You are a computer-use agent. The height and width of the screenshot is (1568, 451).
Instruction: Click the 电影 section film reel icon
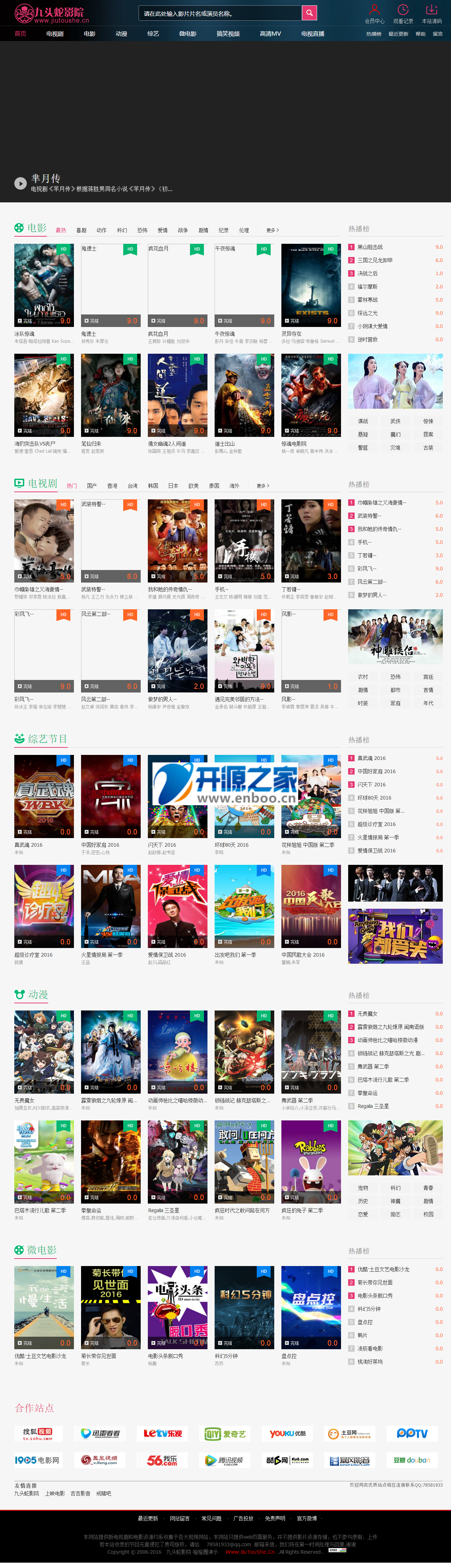point(20,228)
